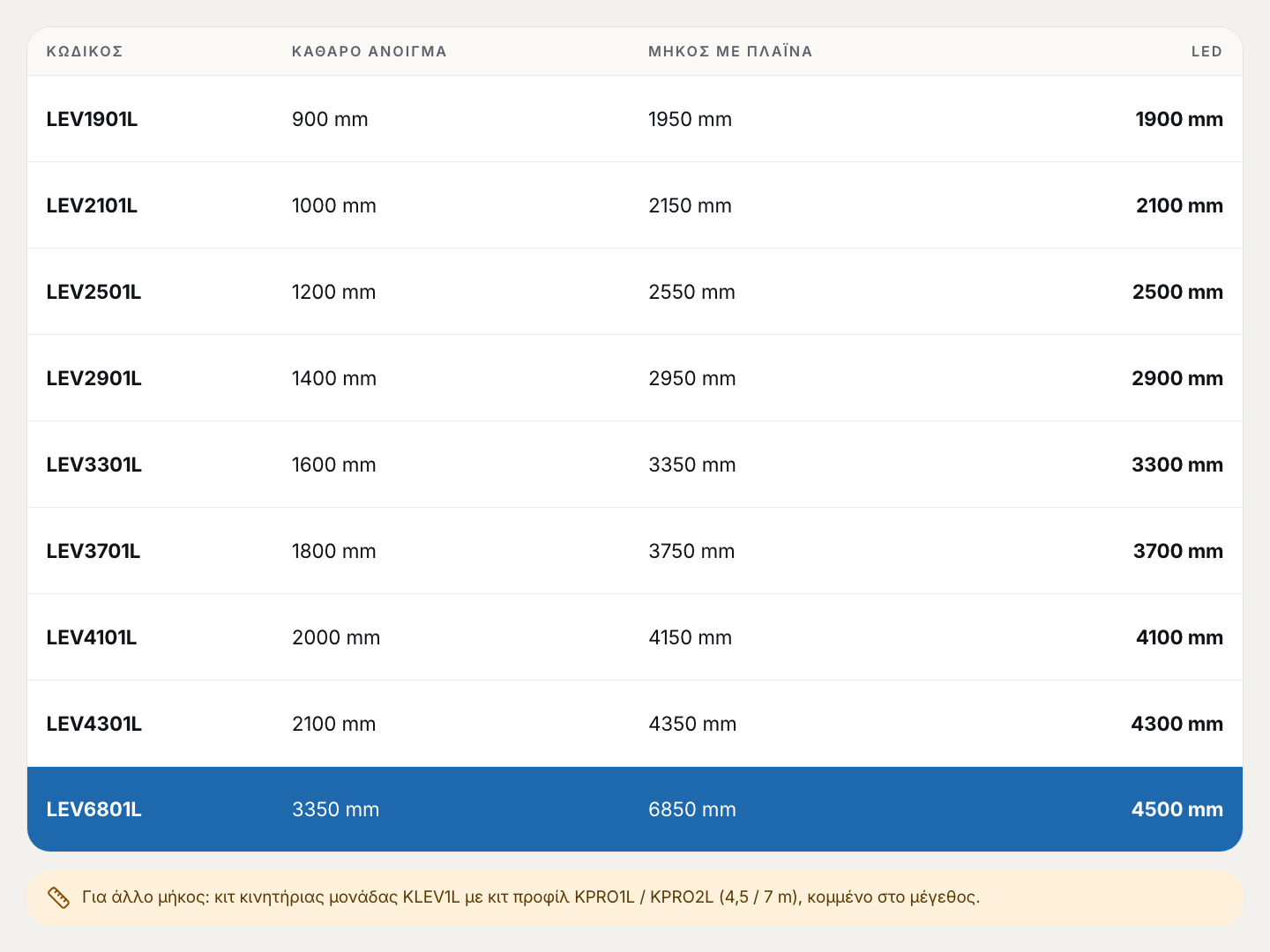
Task: Click the 1600 mm opening value
Action: pyautogui.click(x=334, y=465)
